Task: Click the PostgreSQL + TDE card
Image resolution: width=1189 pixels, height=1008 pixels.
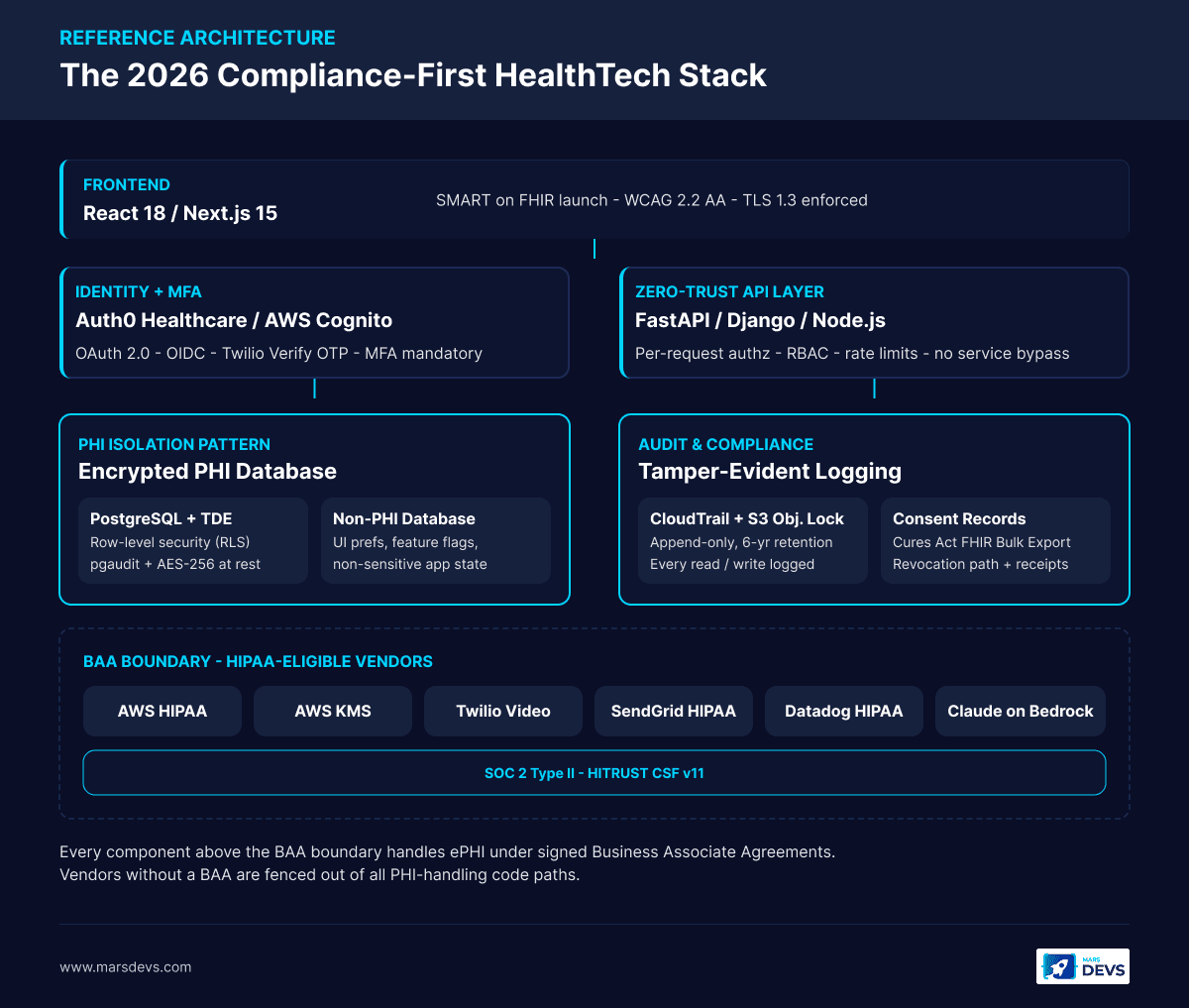Action: pyautogui.click(x=193, y=540)
